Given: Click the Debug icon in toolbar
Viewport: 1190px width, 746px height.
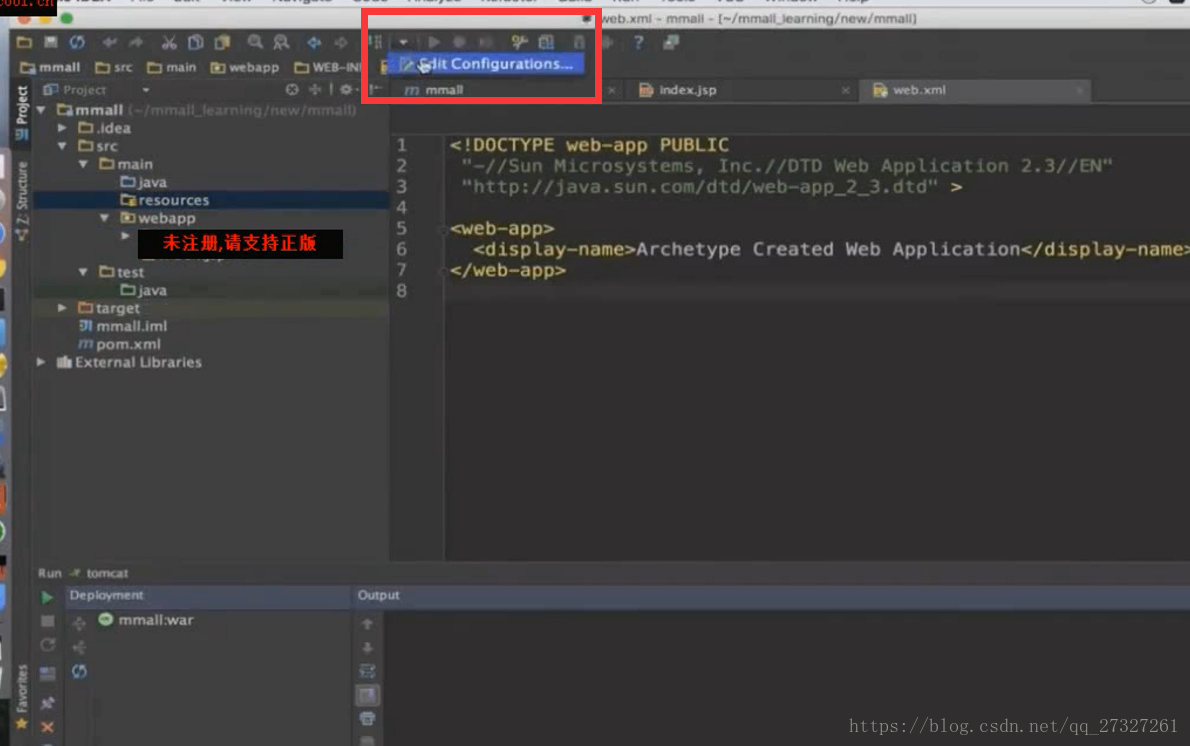Looking at the screenshot, I should click(459, 42).
